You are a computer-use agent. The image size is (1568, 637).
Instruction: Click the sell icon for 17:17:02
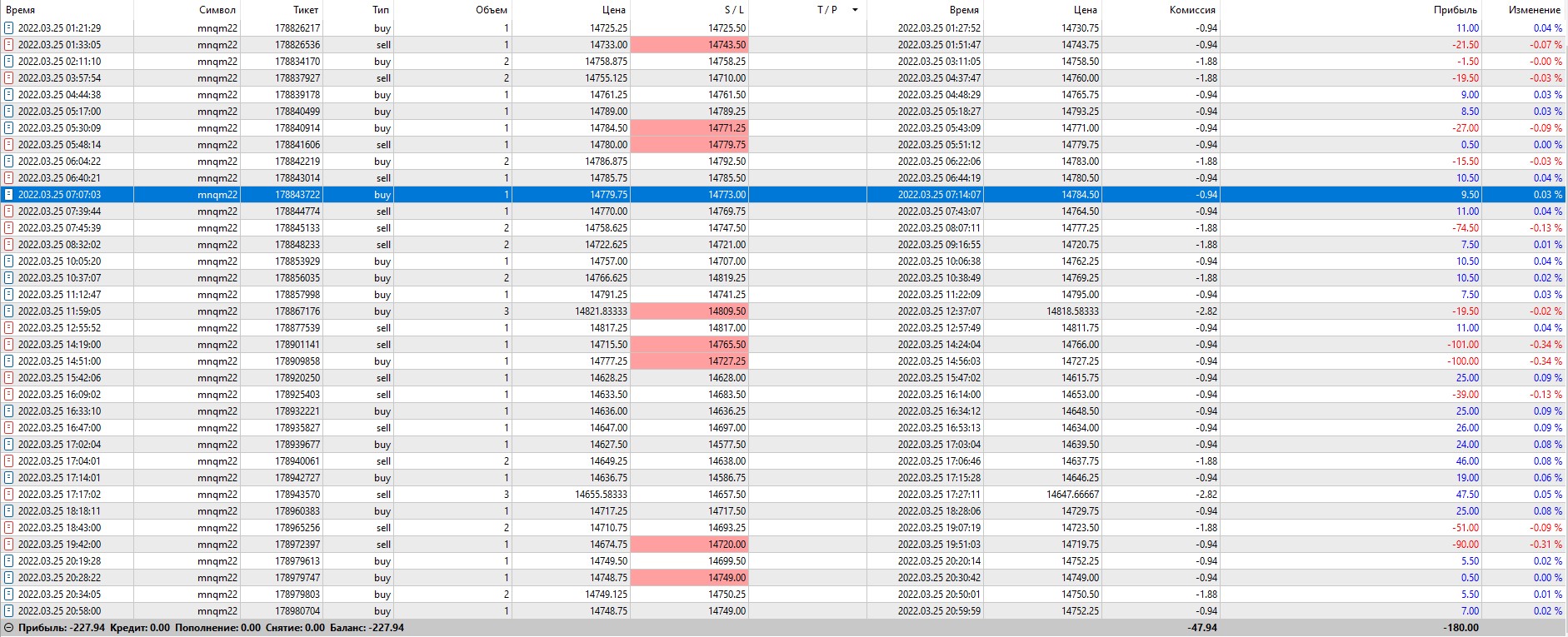9,495
